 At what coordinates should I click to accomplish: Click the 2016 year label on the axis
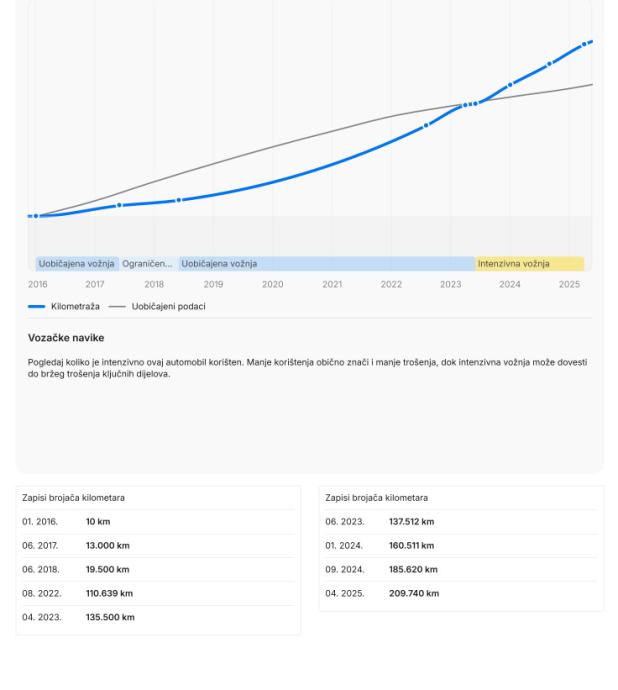coord(37,285)
